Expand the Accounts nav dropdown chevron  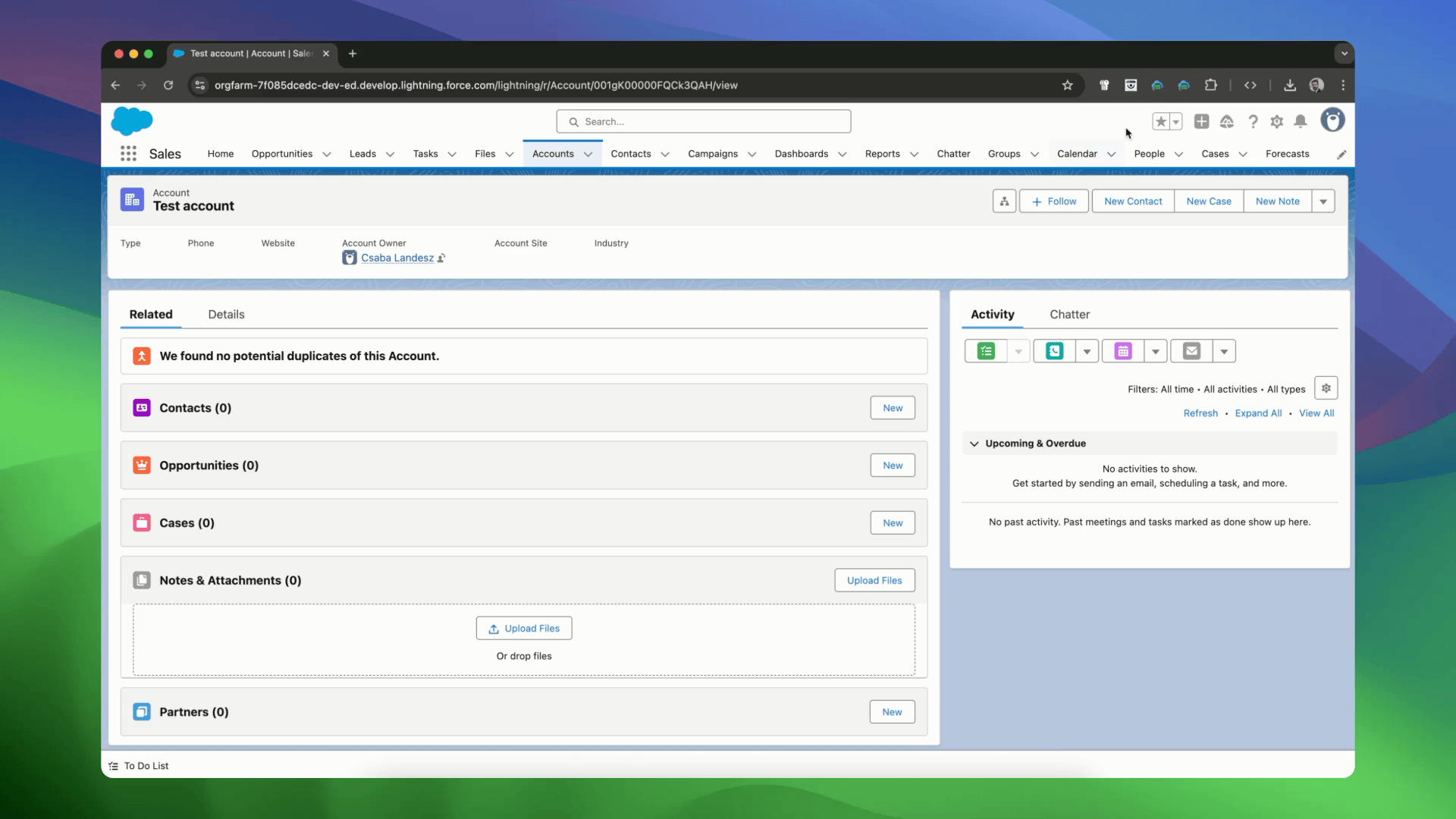click(x=588, y=154)
